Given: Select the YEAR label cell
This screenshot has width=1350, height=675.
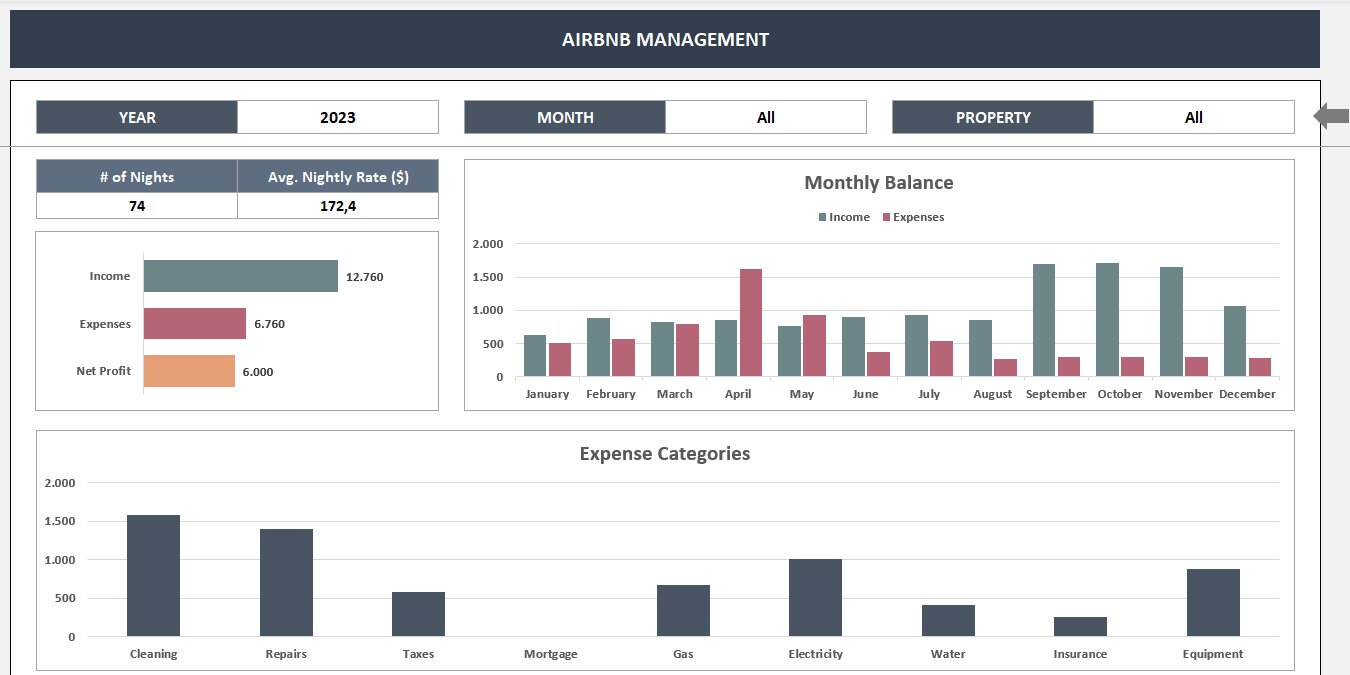Looking at the screenshot, I should (x=137, y=117).
